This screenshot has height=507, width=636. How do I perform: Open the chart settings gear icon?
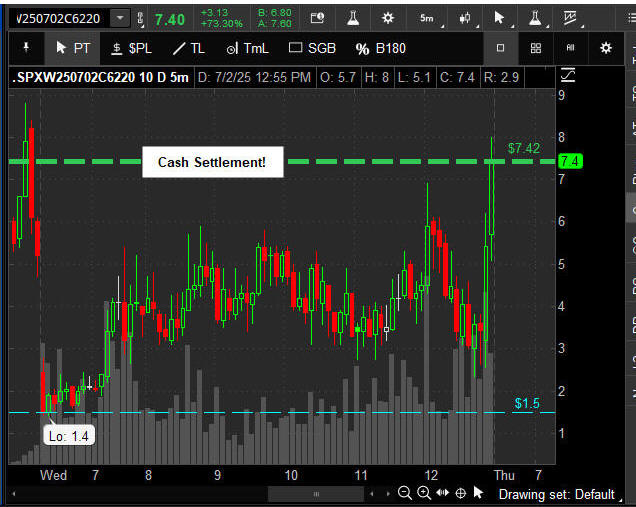(x=388, y=18)
